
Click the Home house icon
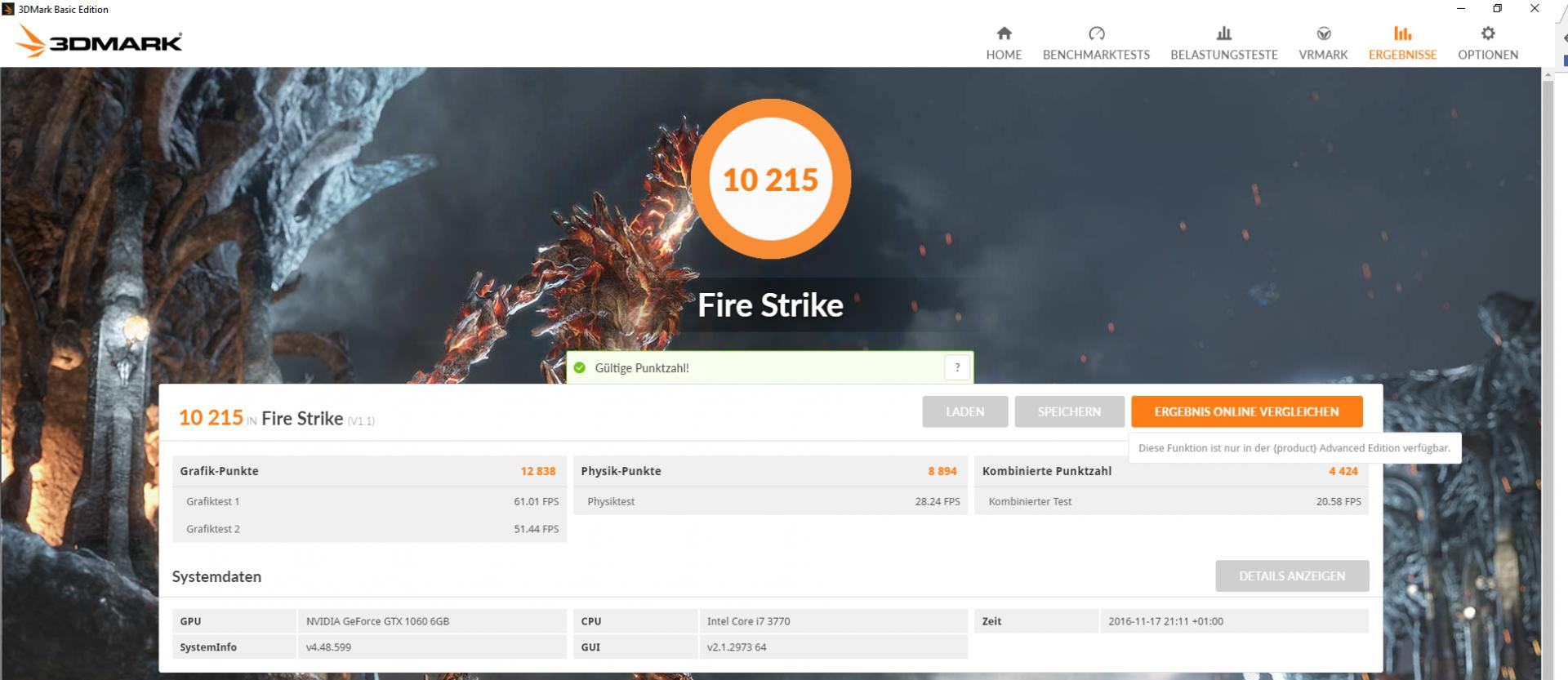tap(1004, 33)
